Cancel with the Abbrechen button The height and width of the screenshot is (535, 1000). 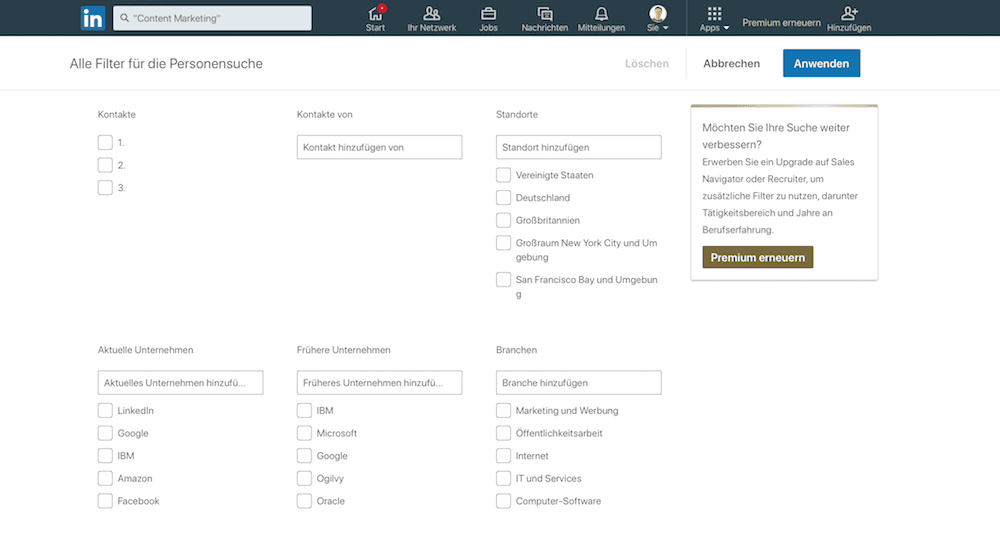[732, 63]
